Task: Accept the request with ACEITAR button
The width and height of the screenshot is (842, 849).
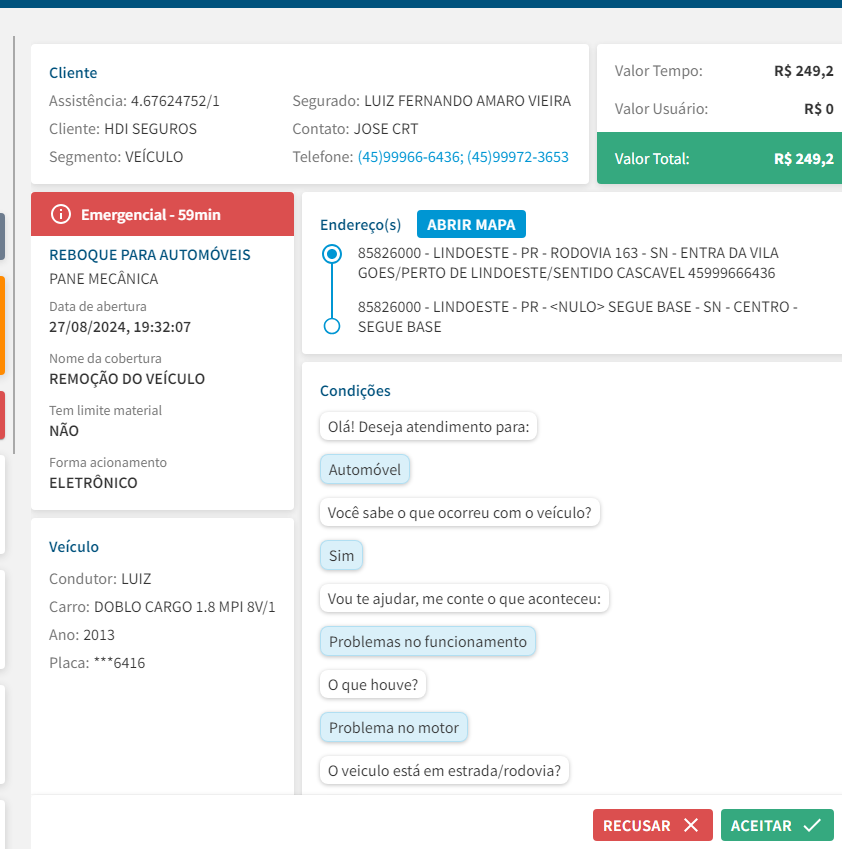Action: (x=776, y=825)
